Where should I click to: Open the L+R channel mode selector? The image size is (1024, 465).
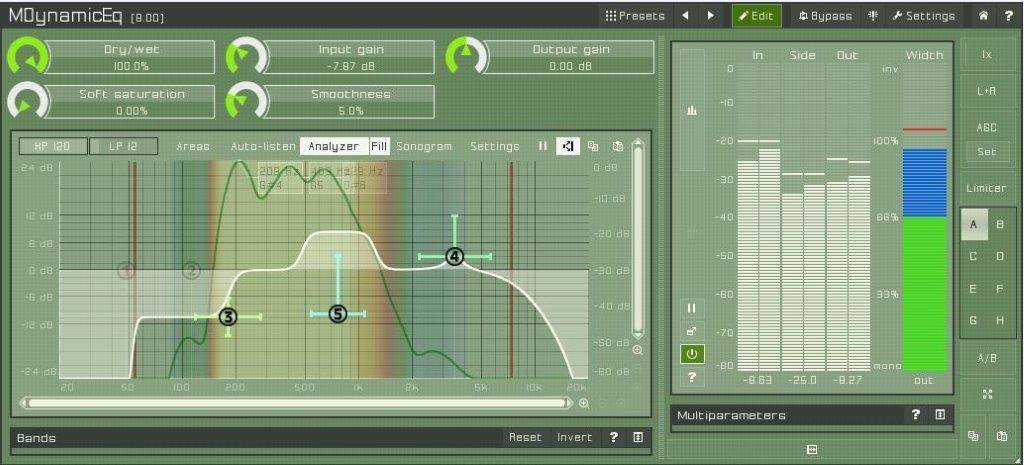tap(987, 91)
